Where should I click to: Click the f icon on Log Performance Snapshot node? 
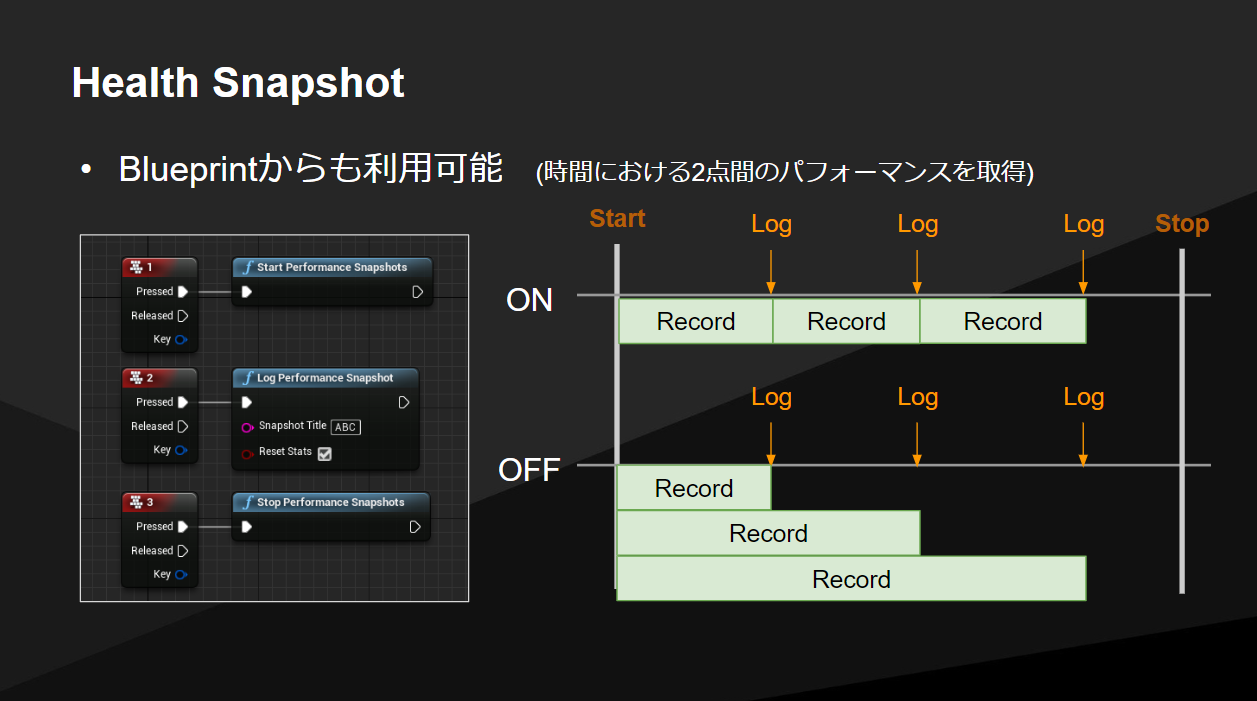(246, 378)
